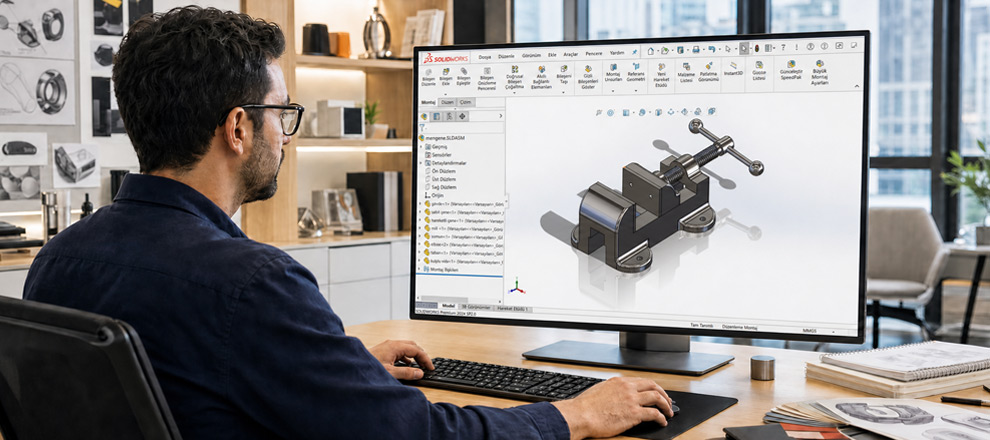Image resolution: width=990 pixels, height=440 pixels.
Task: Click the tree filter input field
Action: pos(464,128)
